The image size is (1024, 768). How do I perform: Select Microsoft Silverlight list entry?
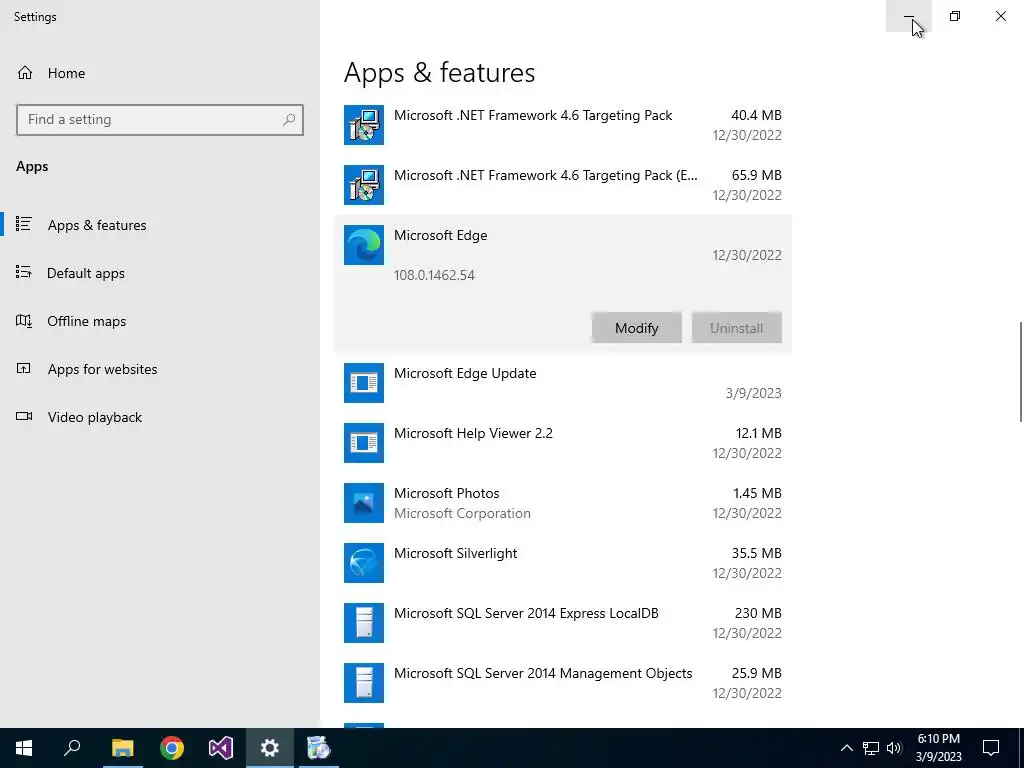pos(563,563)
